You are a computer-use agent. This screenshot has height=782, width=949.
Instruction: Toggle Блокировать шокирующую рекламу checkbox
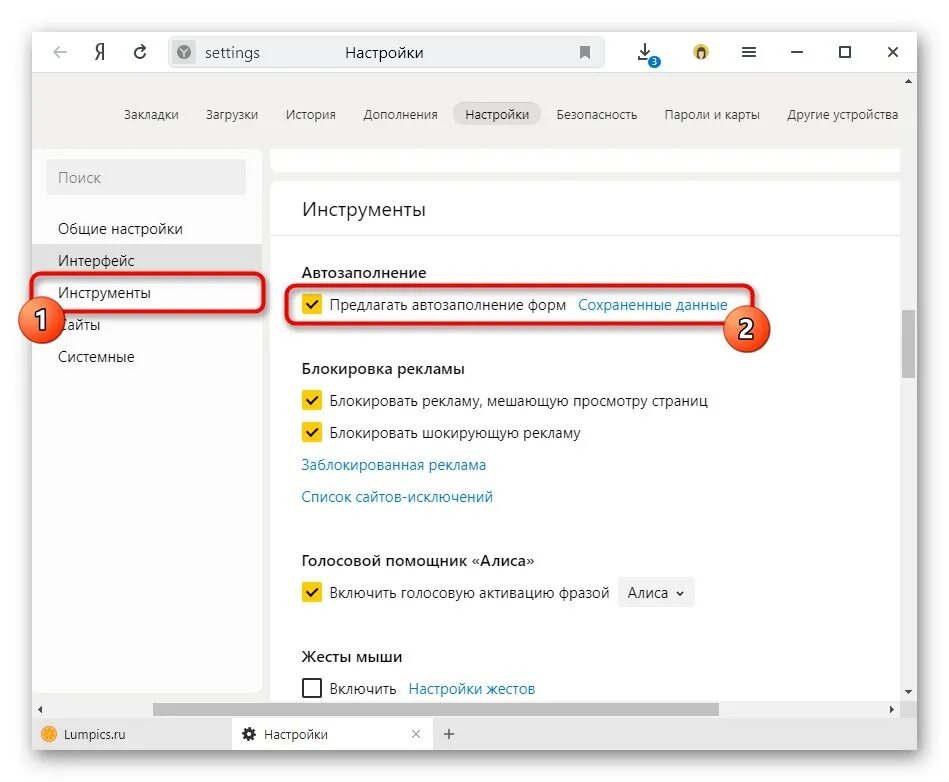coord(312,432)
